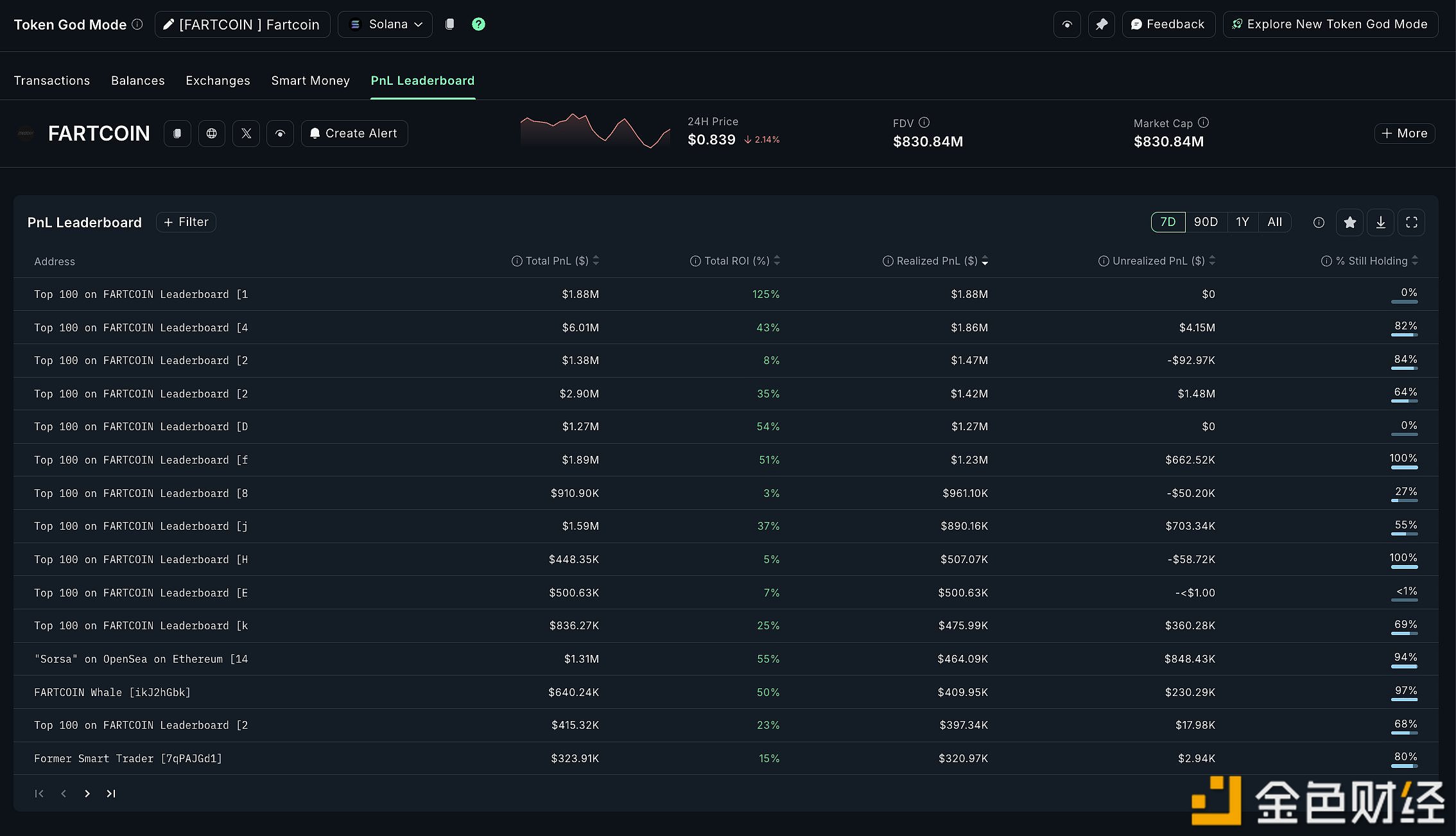Expand leaderboard to fullscreen
Screen dimensions: 1456x836
(1411, 222)
